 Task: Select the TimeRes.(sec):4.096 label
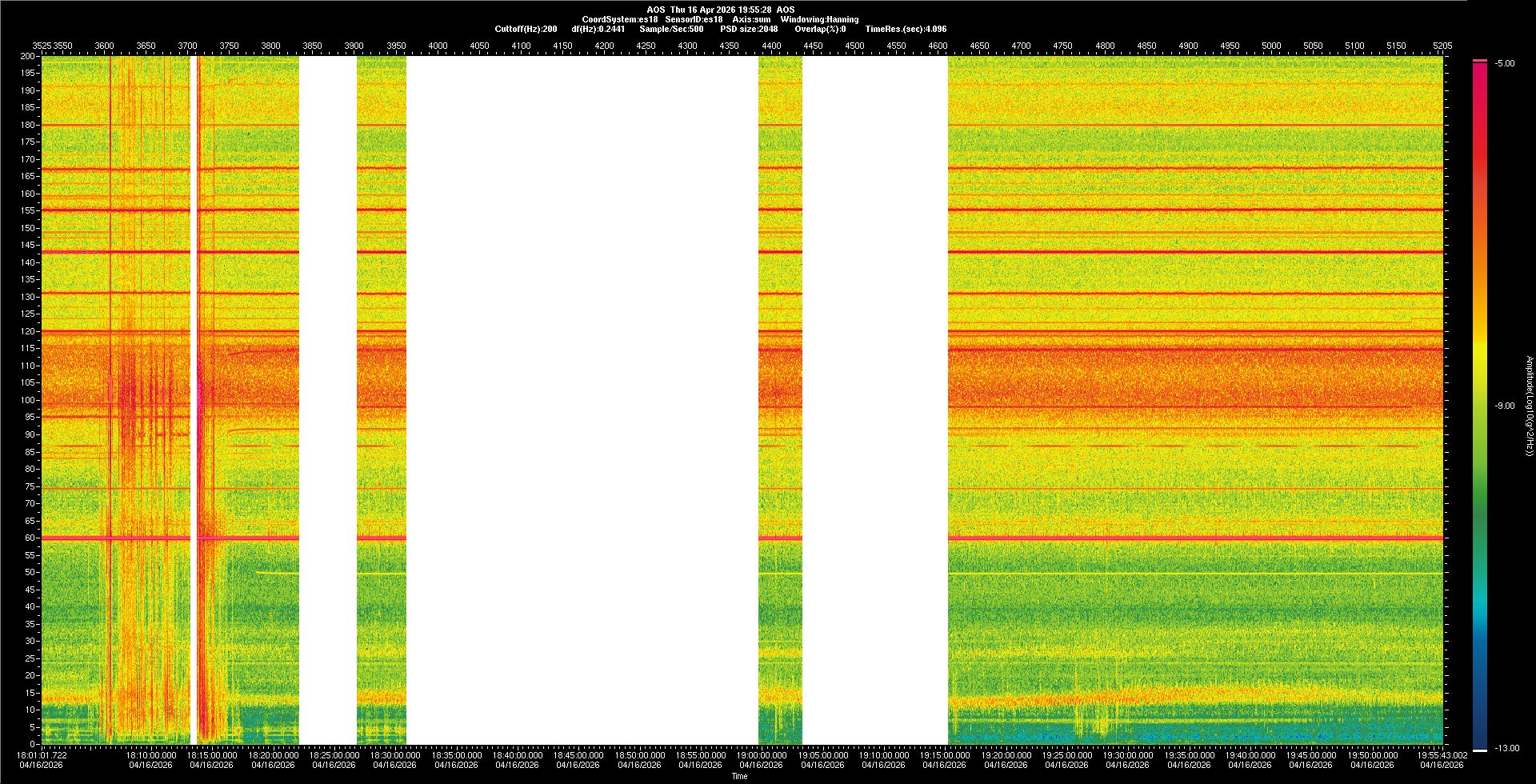click(x=906, y=29)
